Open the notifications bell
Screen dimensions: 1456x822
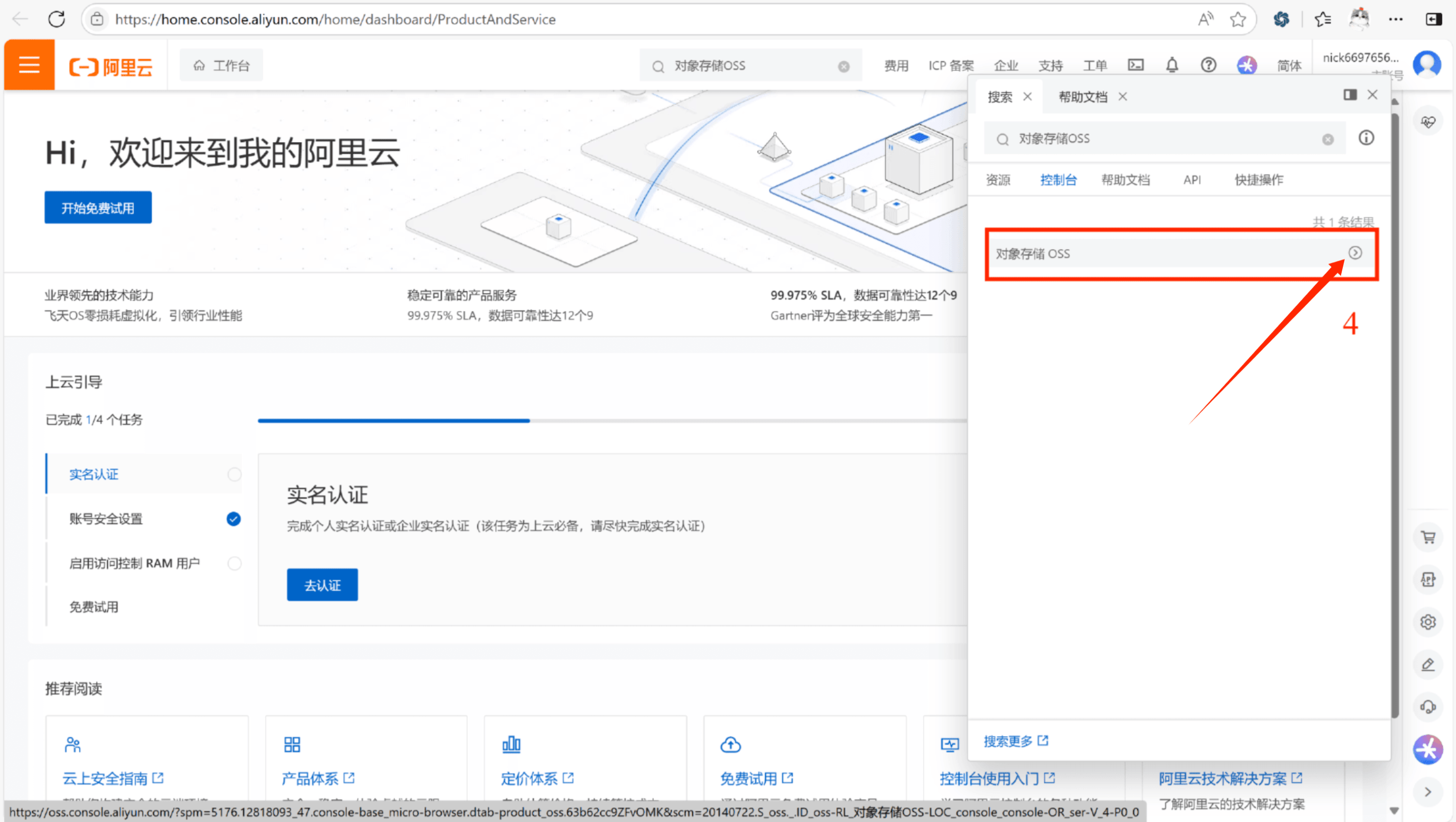(1172, 64)
